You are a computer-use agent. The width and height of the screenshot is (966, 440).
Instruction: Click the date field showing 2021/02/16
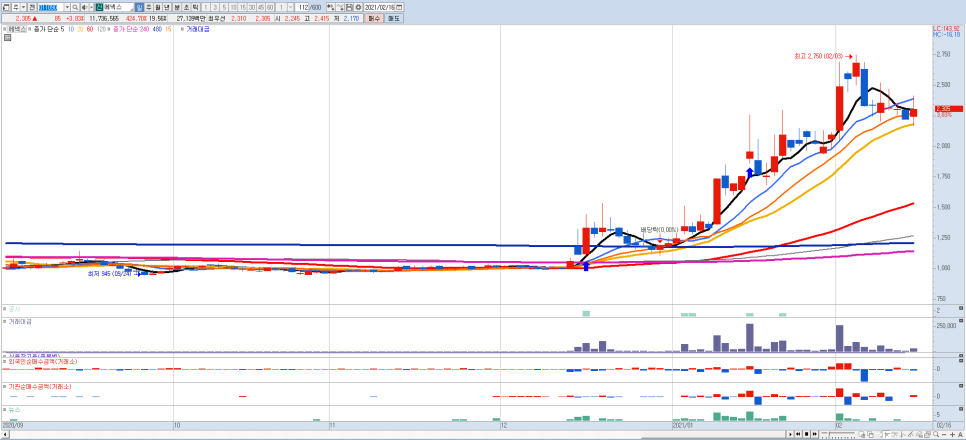(379, 7)
